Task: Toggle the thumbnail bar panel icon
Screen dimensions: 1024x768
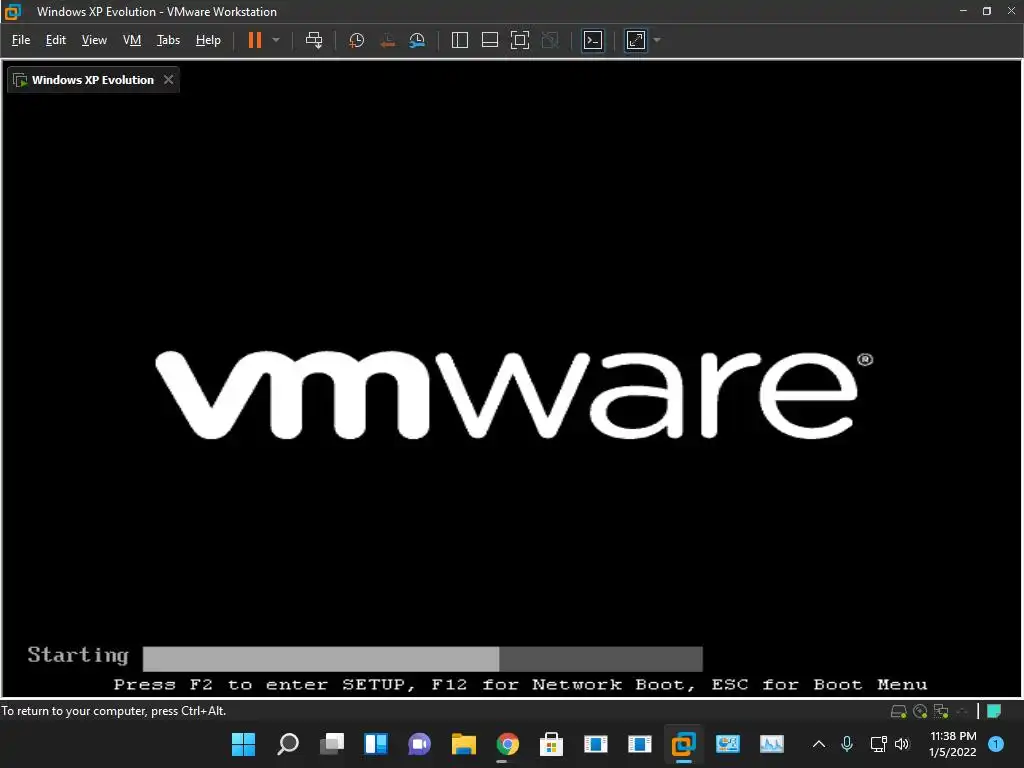Action: [x=490, y=40]
